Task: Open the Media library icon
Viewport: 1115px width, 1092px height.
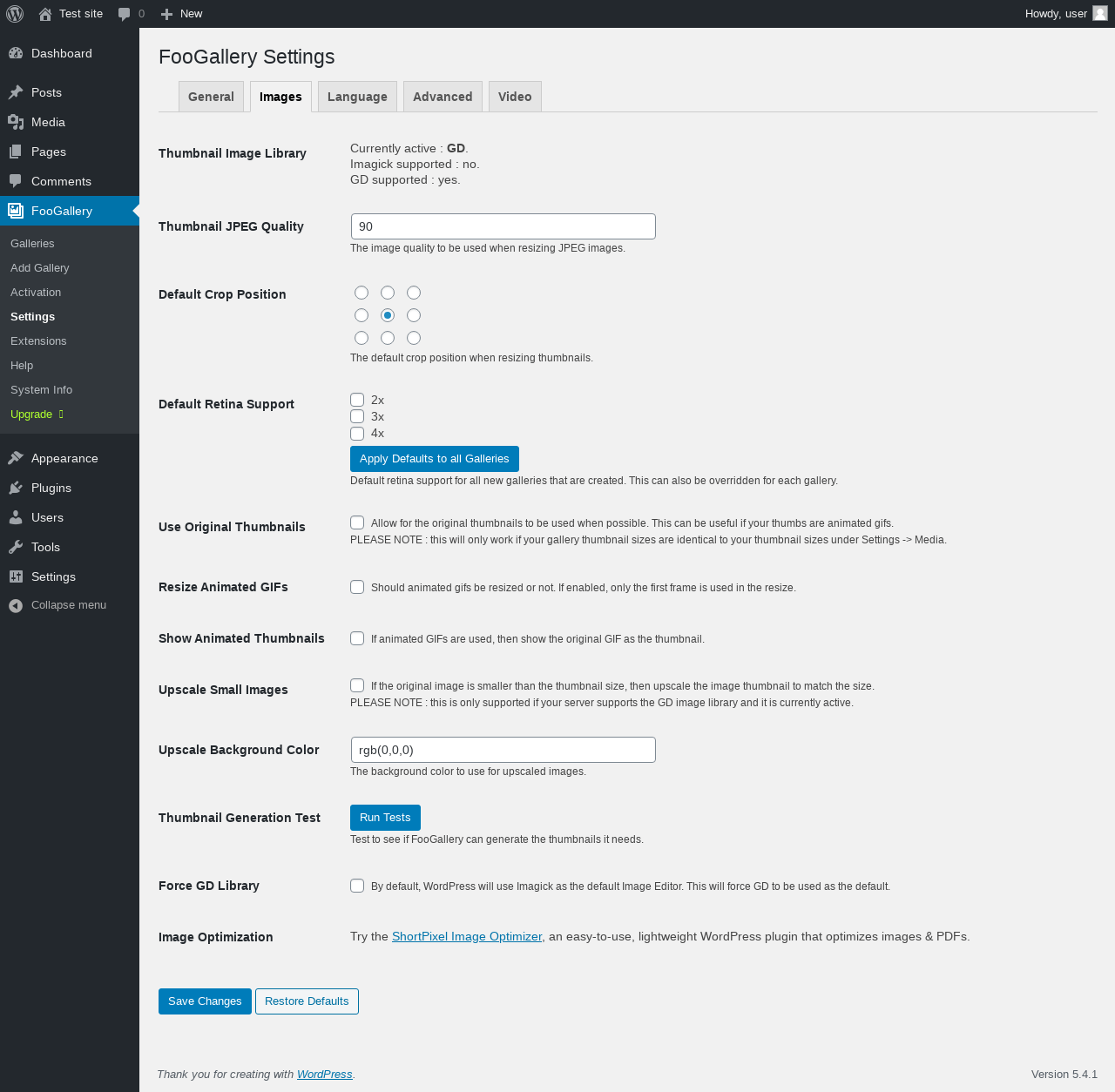Action: coord(16,122)
